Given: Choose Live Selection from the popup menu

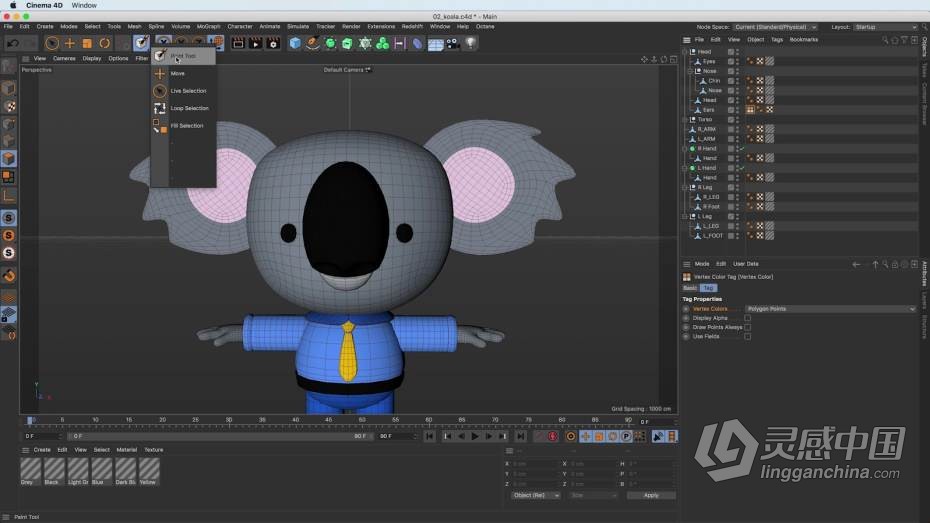Looking at the screenshot, I should 188,91.
